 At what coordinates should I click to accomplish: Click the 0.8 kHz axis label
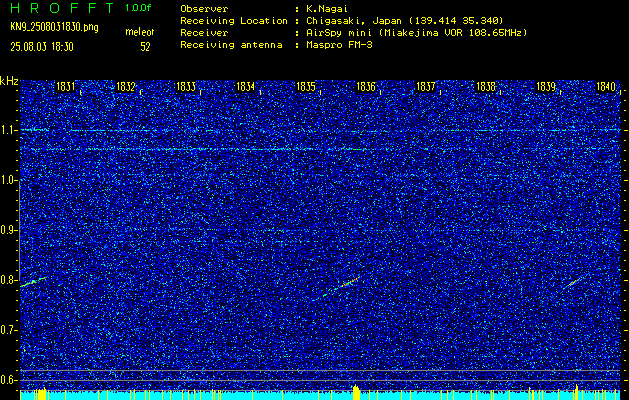pyautogui.click(x=8, y=280)
